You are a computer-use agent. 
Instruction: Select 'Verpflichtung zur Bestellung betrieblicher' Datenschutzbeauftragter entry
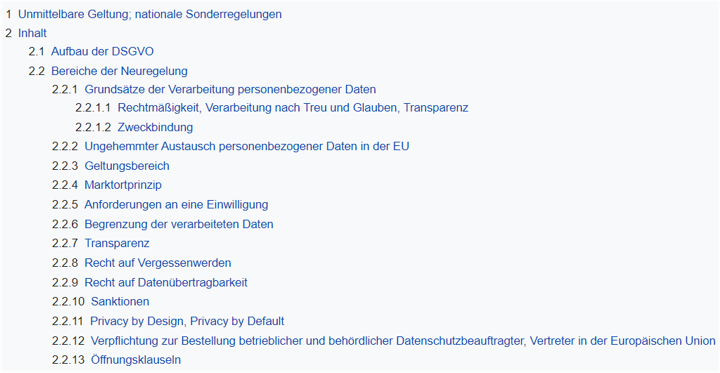pos(403,341)
